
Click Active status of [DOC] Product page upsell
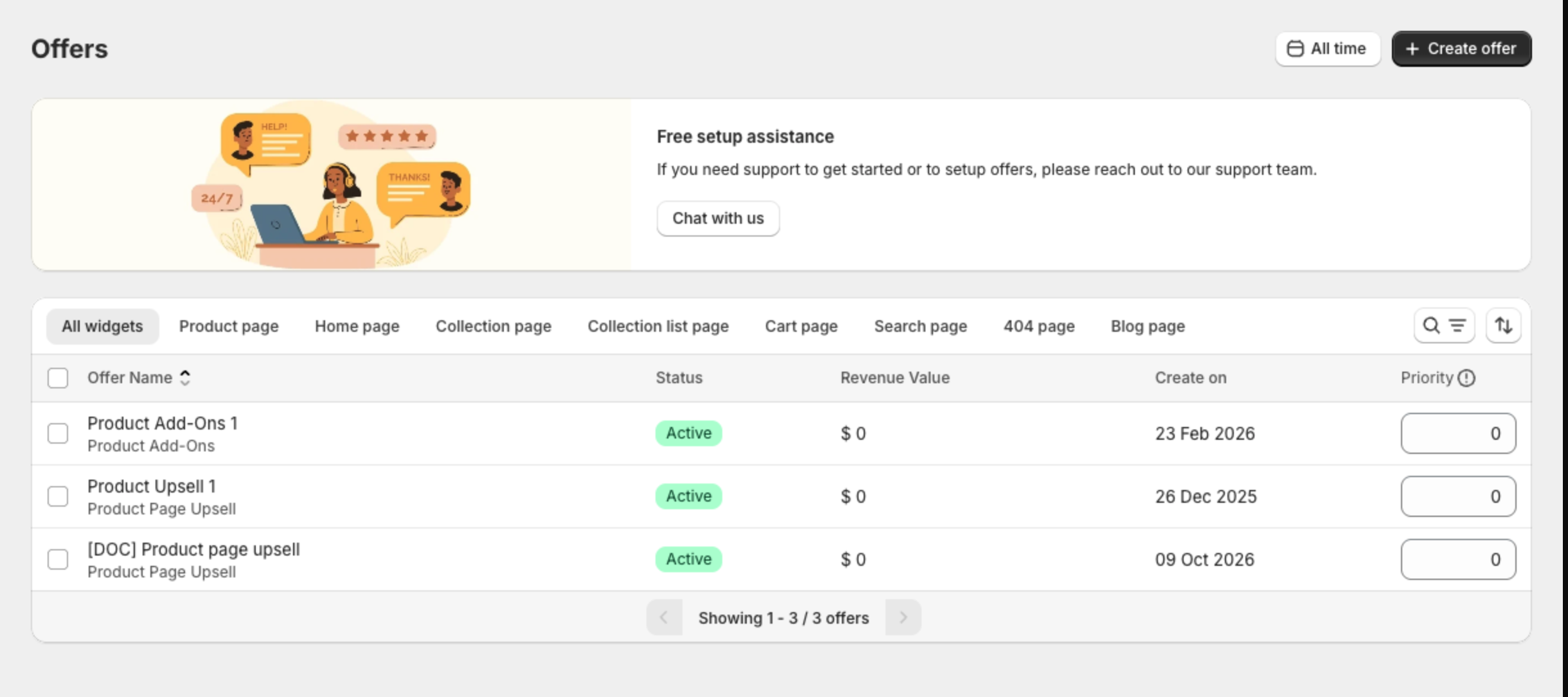(x=688, y=559)
